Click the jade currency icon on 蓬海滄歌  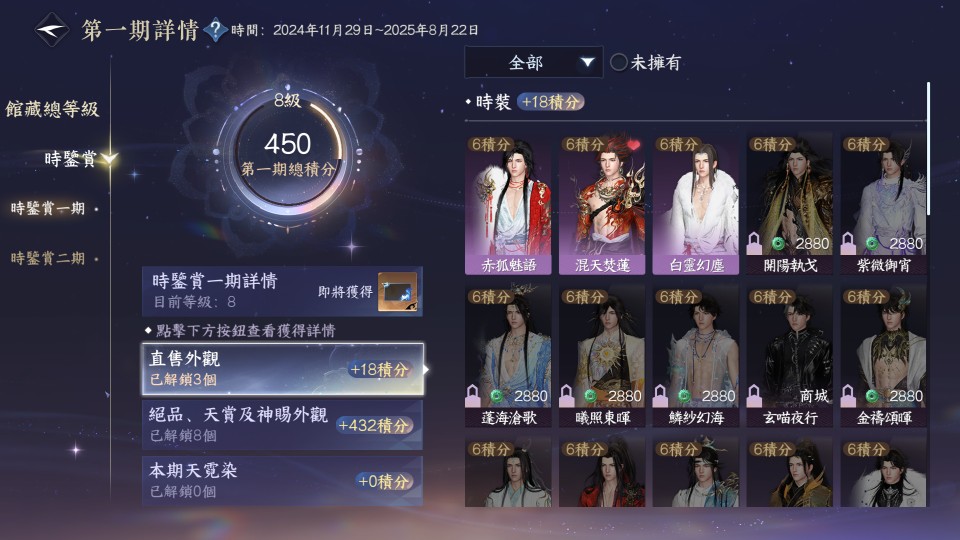point(497,396)
